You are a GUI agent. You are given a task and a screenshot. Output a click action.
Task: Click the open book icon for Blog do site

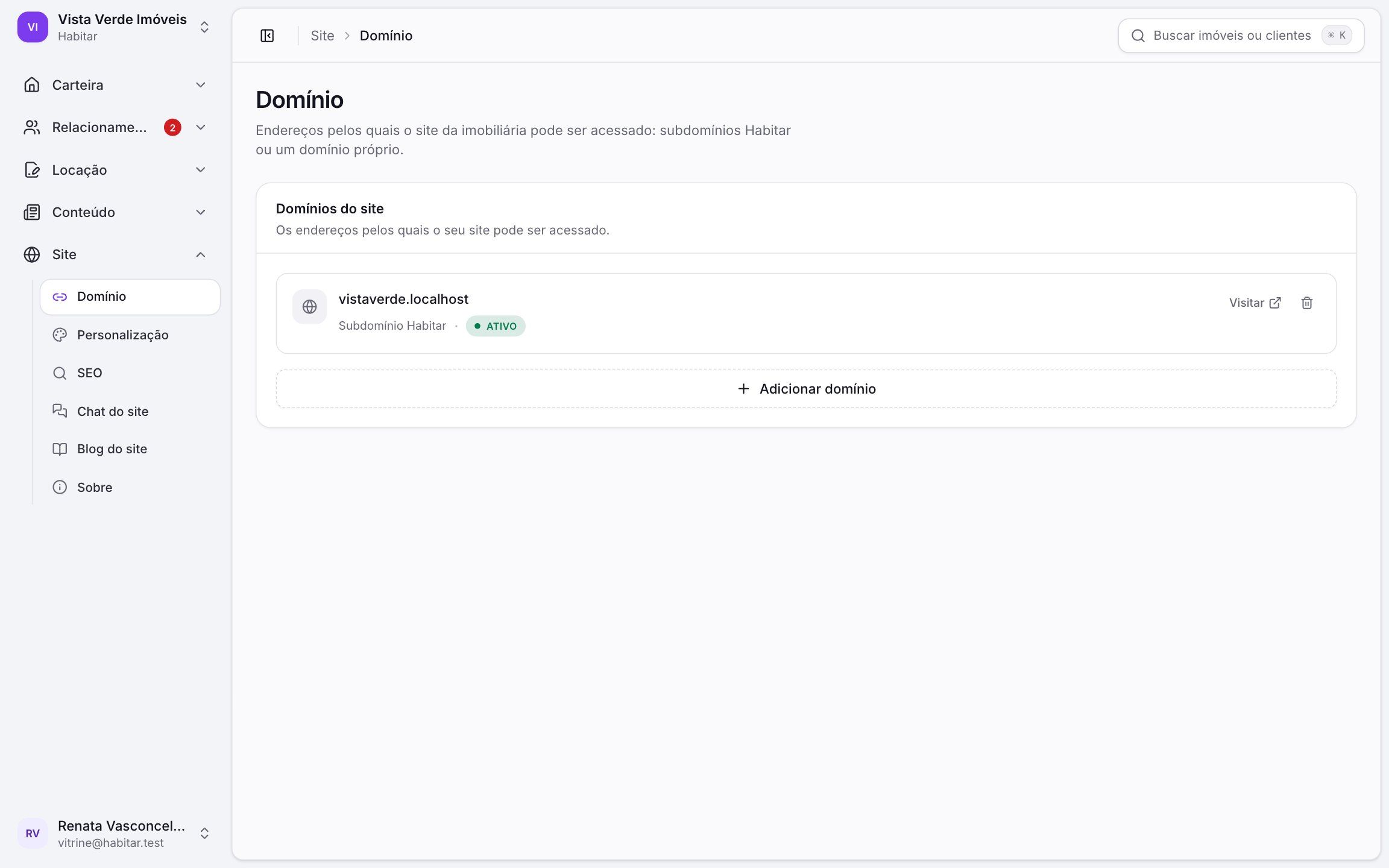(x=60, y=449)
